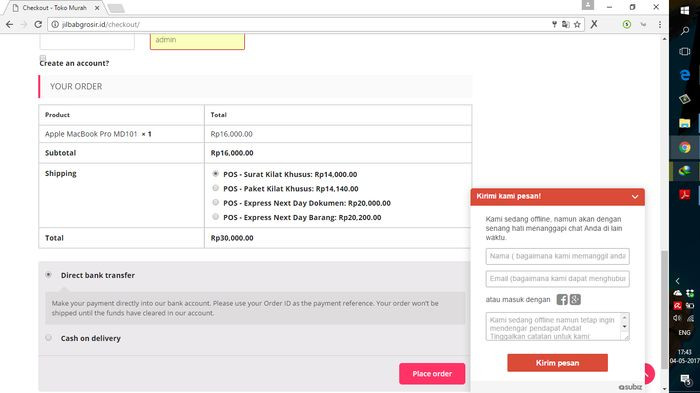
Task: Choose POS - Express Next Day Dokumen shipping
Action: click(216, 202)
